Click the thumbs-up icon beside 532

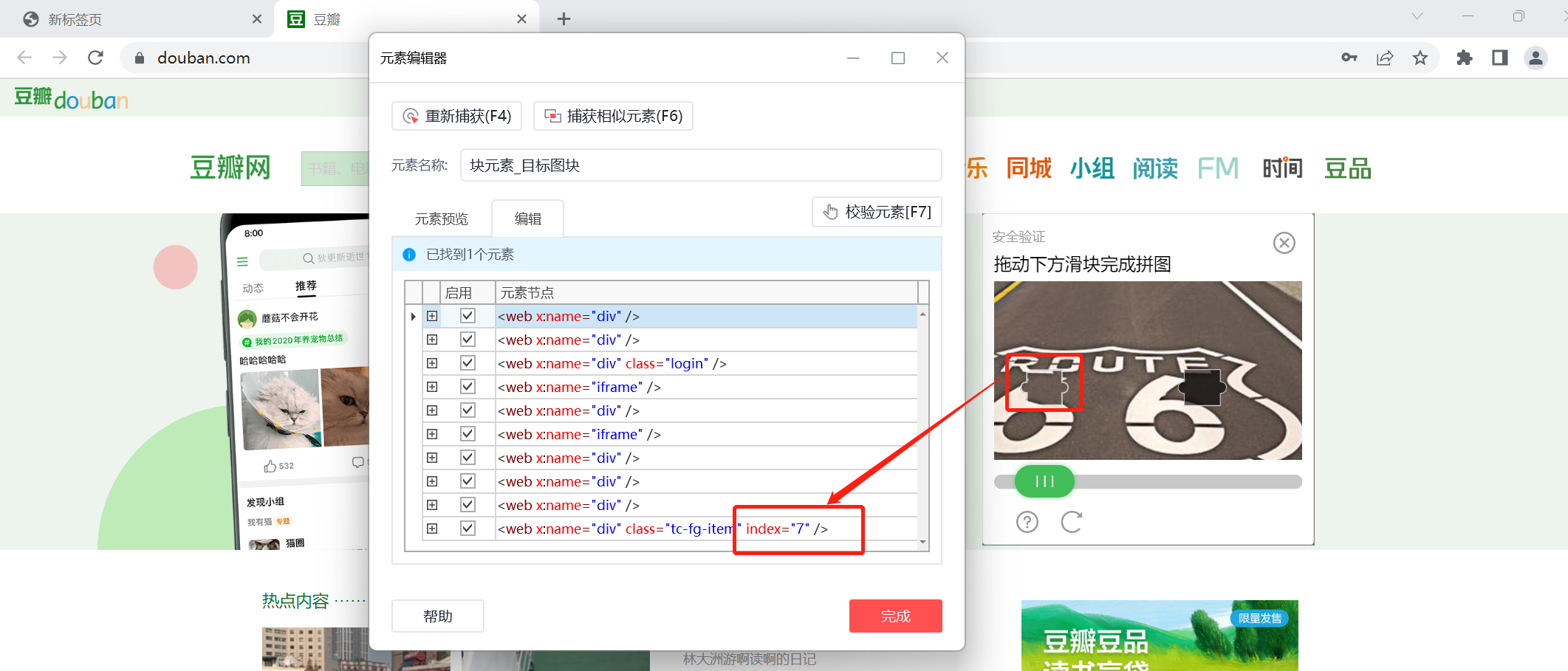coord(270,466)
